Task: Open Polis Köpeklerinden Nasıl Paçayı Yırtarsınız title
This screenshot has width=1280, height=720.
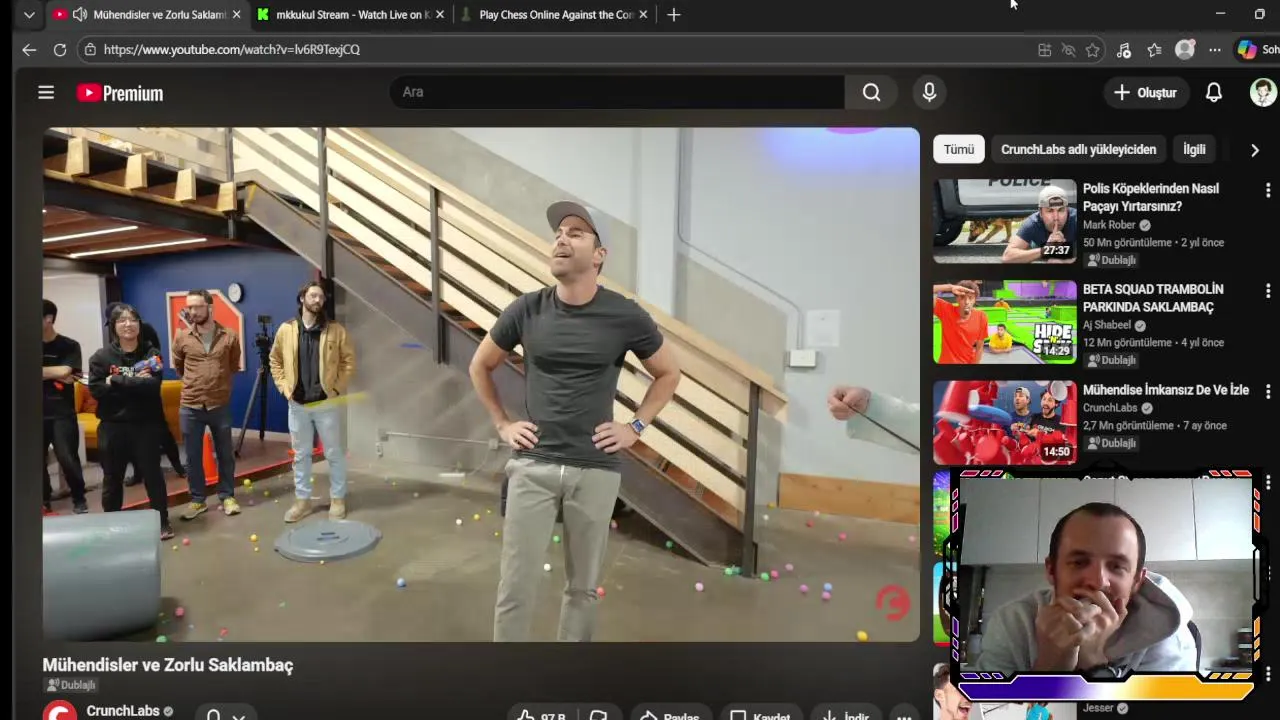Action: click(x=1151, y=197)
